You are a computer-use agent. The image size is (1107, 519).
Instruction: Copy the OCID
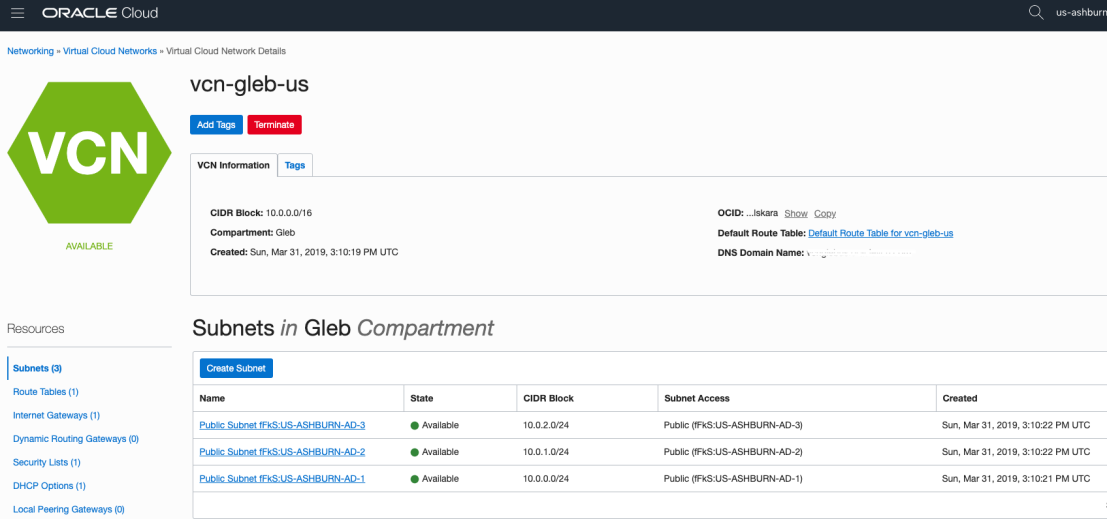tap(825, 213)
